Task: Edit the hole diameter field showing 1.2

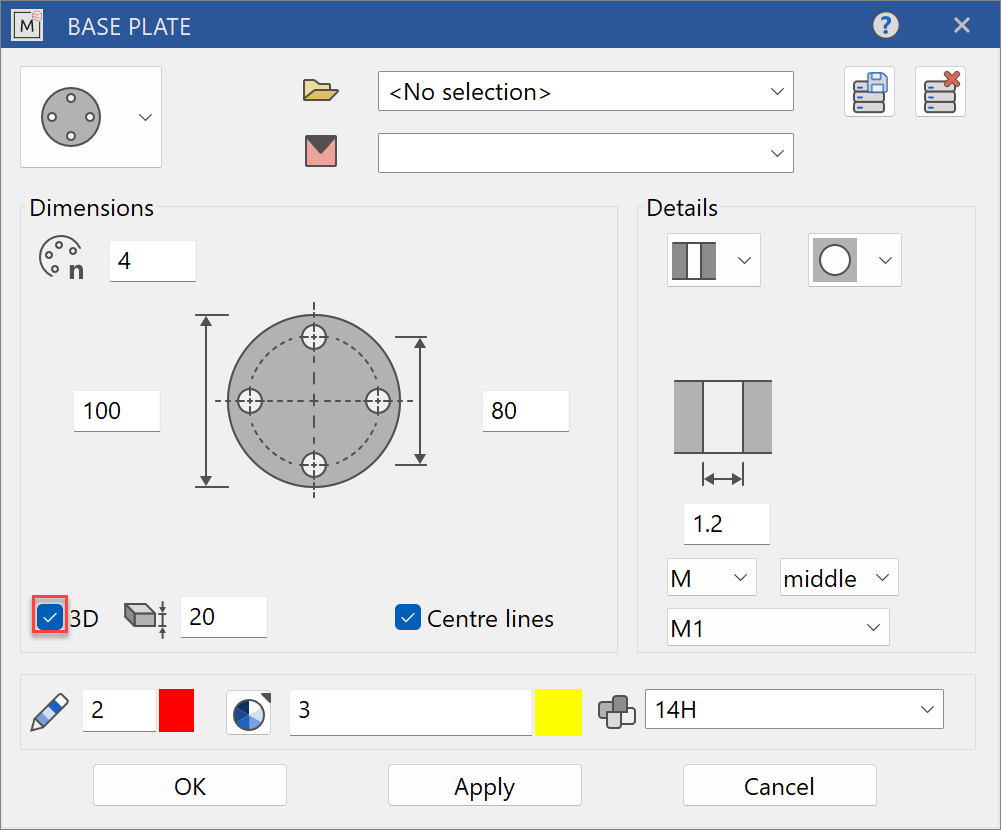Action: click(726, 524)
